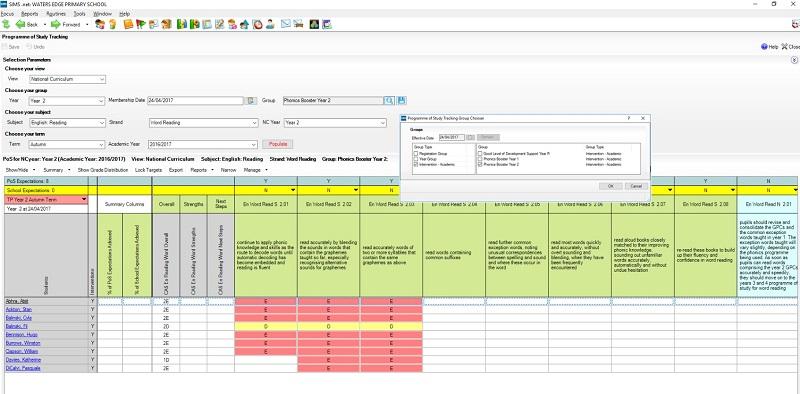Click the blue save icon beside Group field
Image resolution: width=800 pixels, height=394 pixels.
point(402,101)
